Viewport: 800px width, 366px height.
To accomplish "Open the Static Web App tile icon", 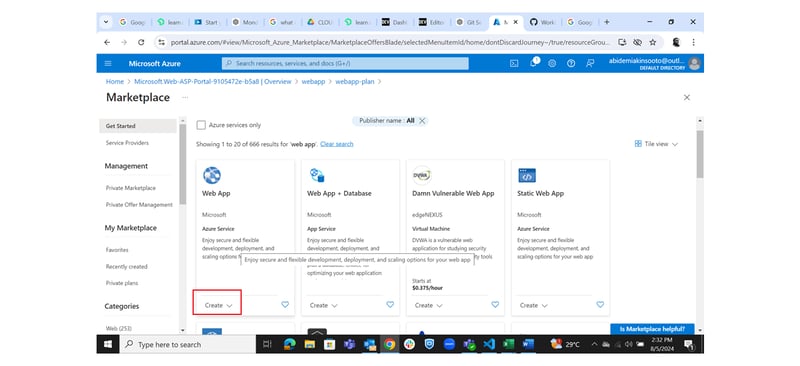I will coord(527,175).
